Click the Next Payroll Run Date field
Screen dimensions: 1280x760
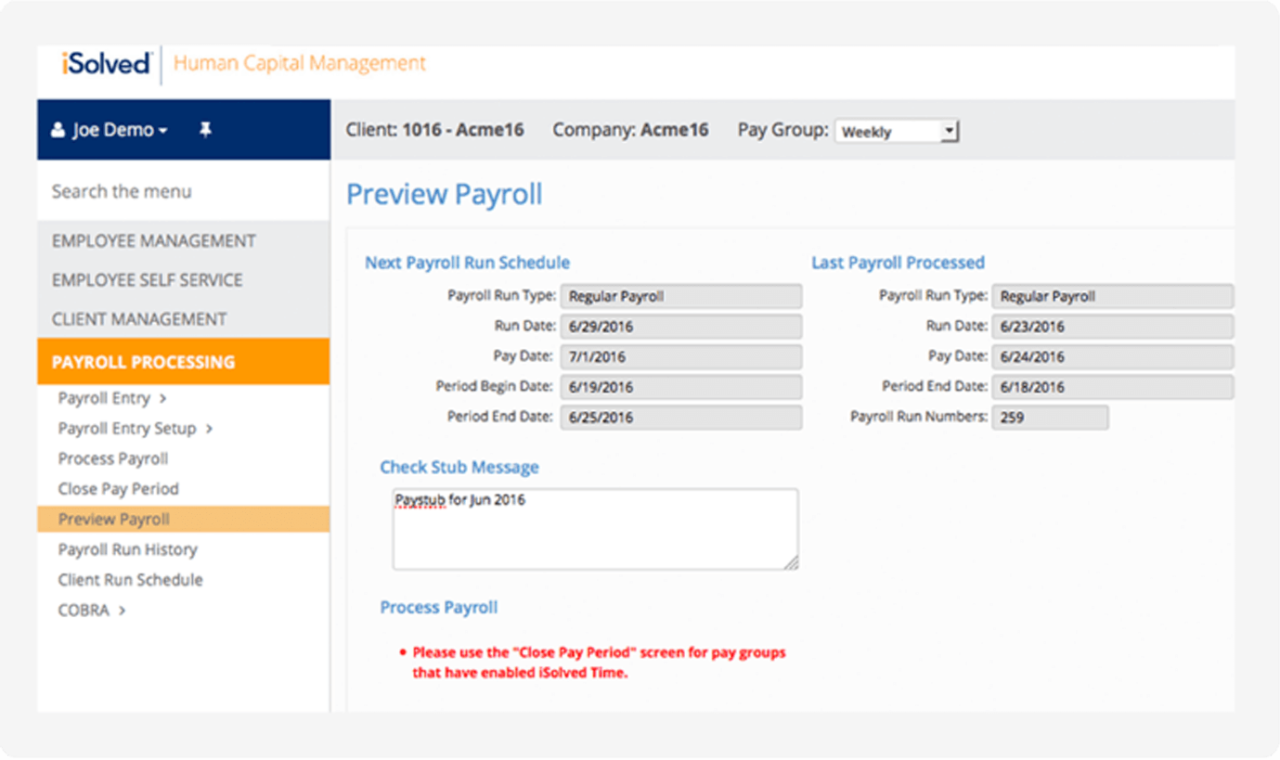click(x=681, y=326)
